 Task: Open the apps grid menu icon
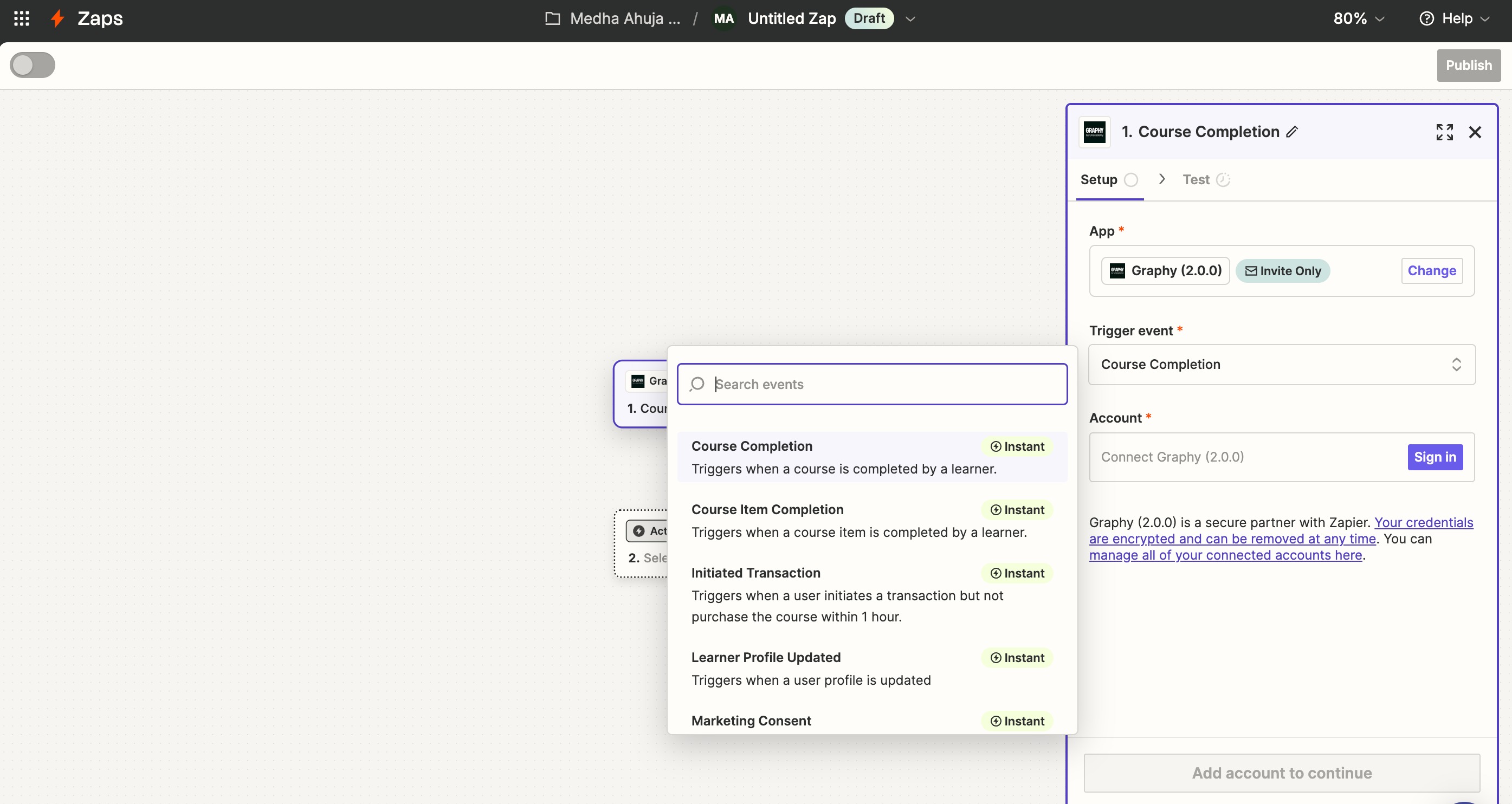coord(22,18)
